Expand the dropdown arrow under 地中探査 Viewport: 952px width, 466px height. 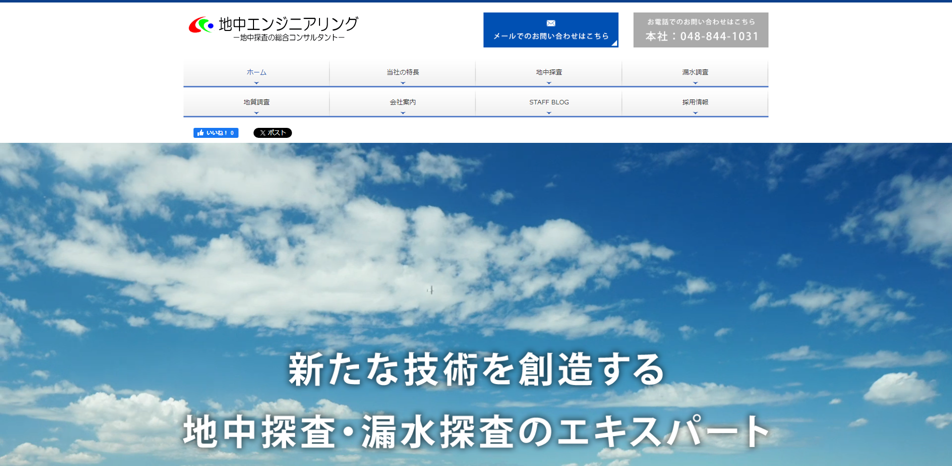click(549, 83)
